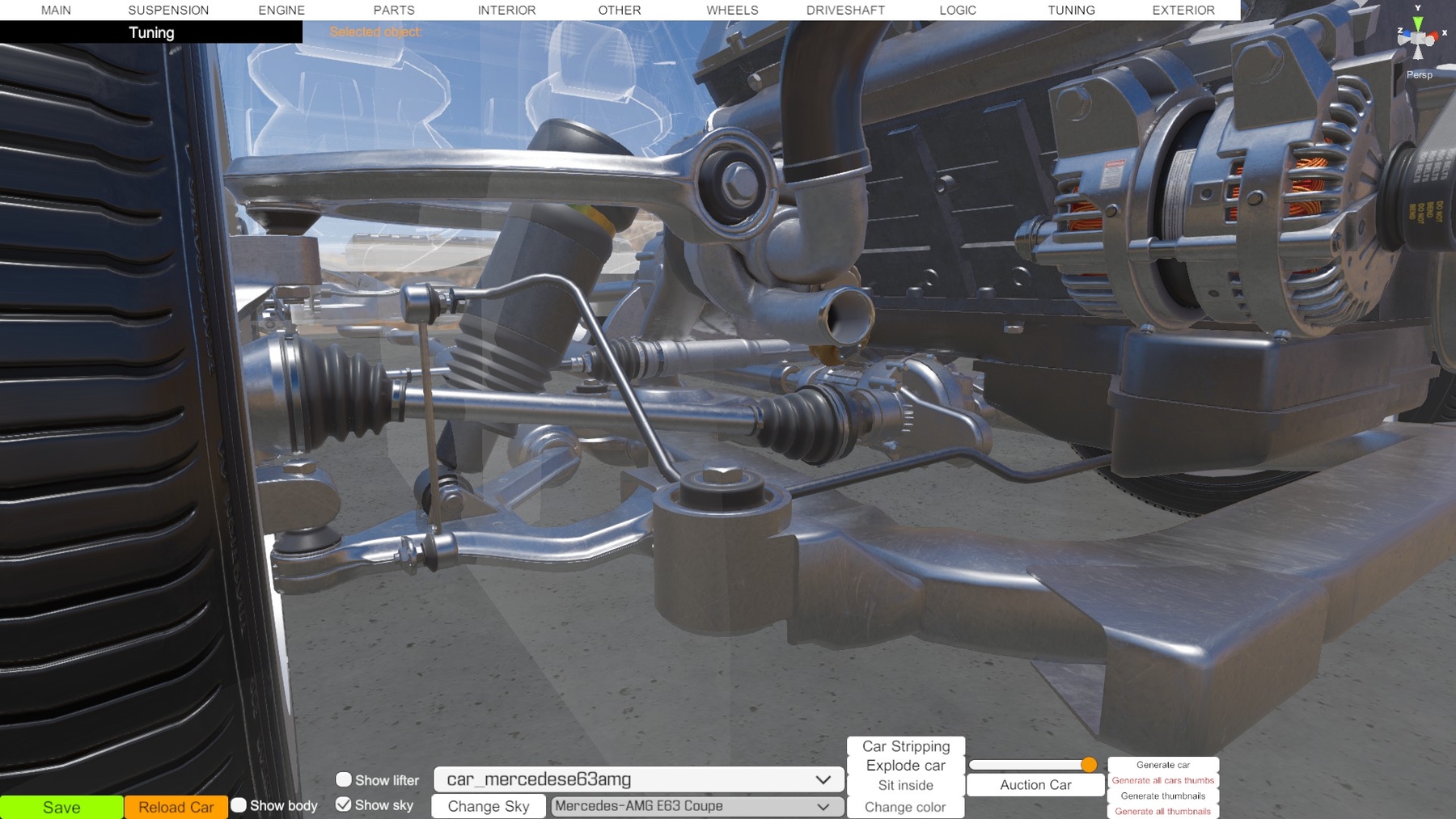Click the Auction Car button

(x=1035, y=785)
